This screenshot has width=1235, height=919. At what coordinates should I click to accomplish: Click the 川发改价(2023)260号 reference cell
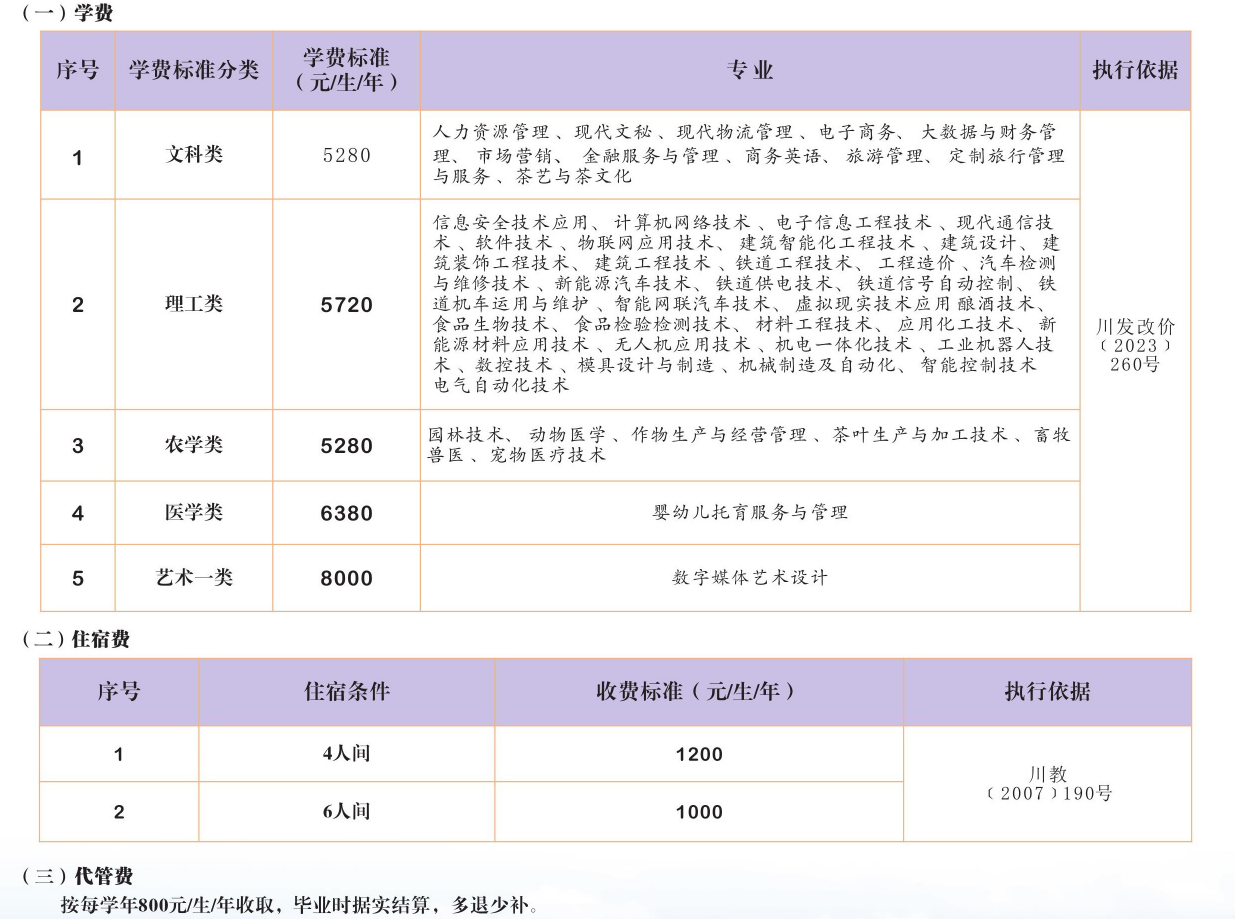pos(1135,345)
